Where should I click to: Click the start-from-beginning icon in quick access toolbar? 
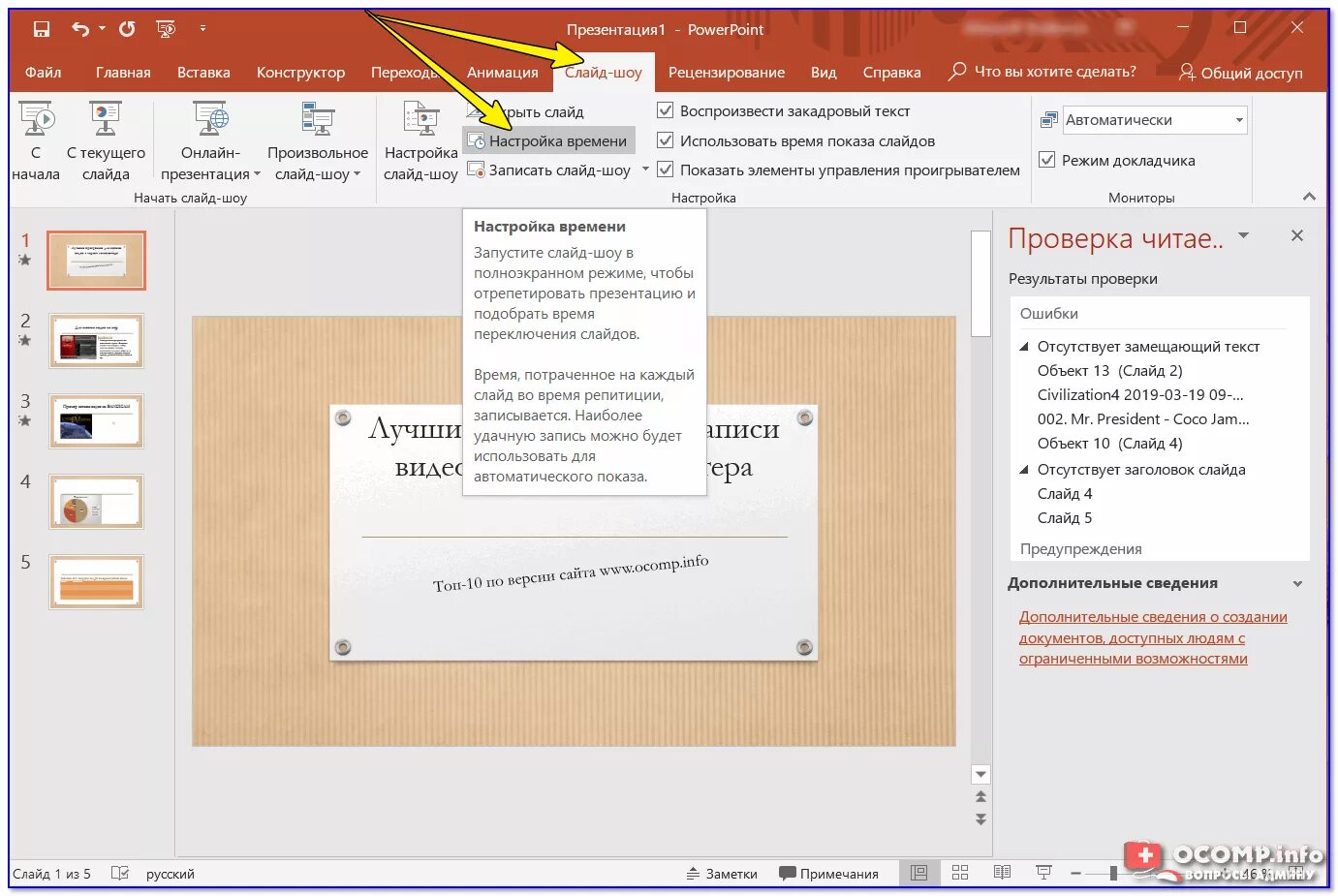(x=167, y=29)
